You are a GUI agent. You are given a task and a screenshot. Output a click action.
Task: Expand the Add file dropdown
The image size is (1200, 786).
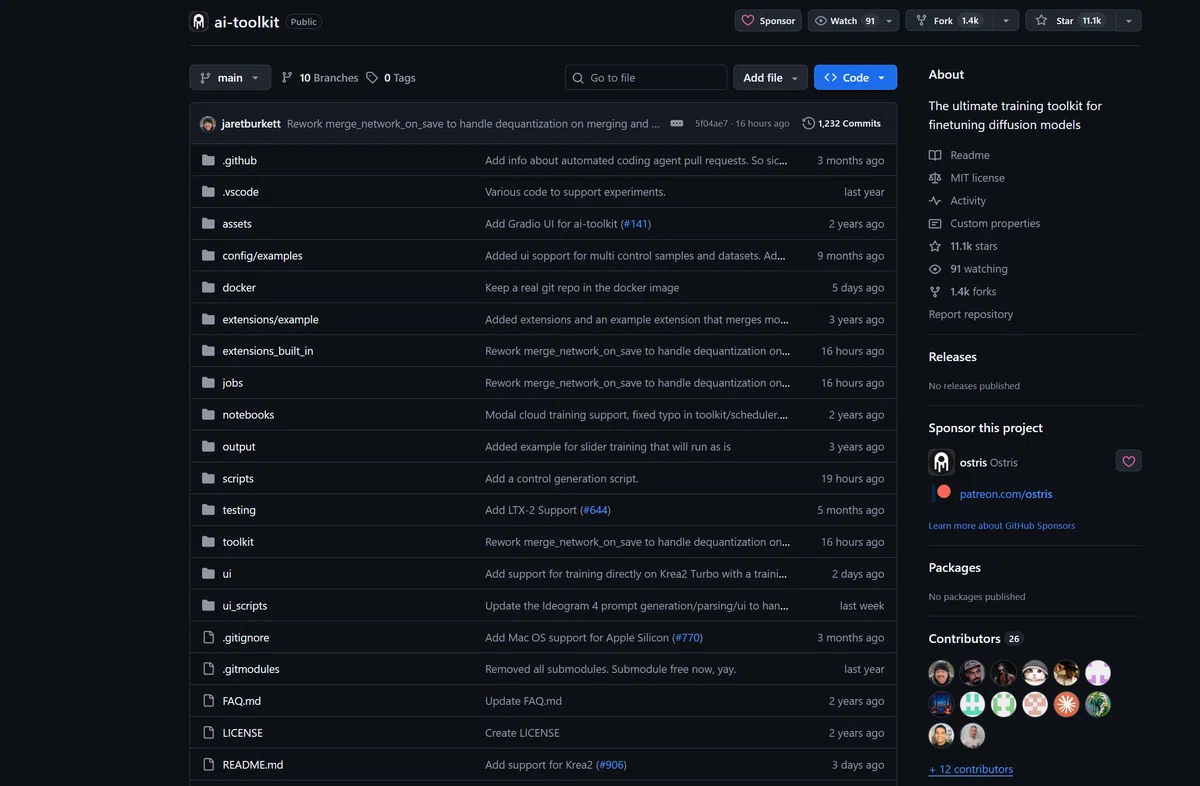771,77
